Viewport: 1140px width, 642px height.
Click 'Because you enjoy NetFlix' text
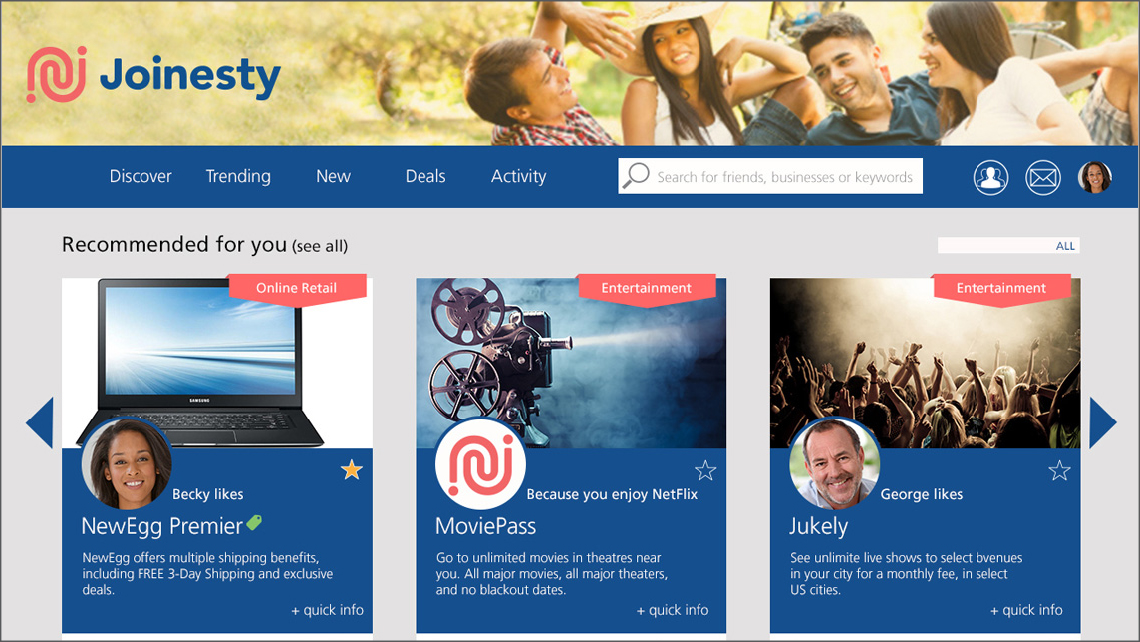point(612,494)
